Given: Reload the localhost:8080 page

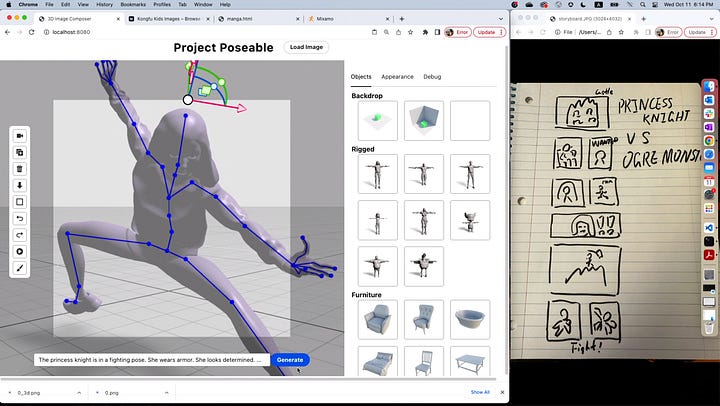Looking at the screenshot, I should coord(31,32).
